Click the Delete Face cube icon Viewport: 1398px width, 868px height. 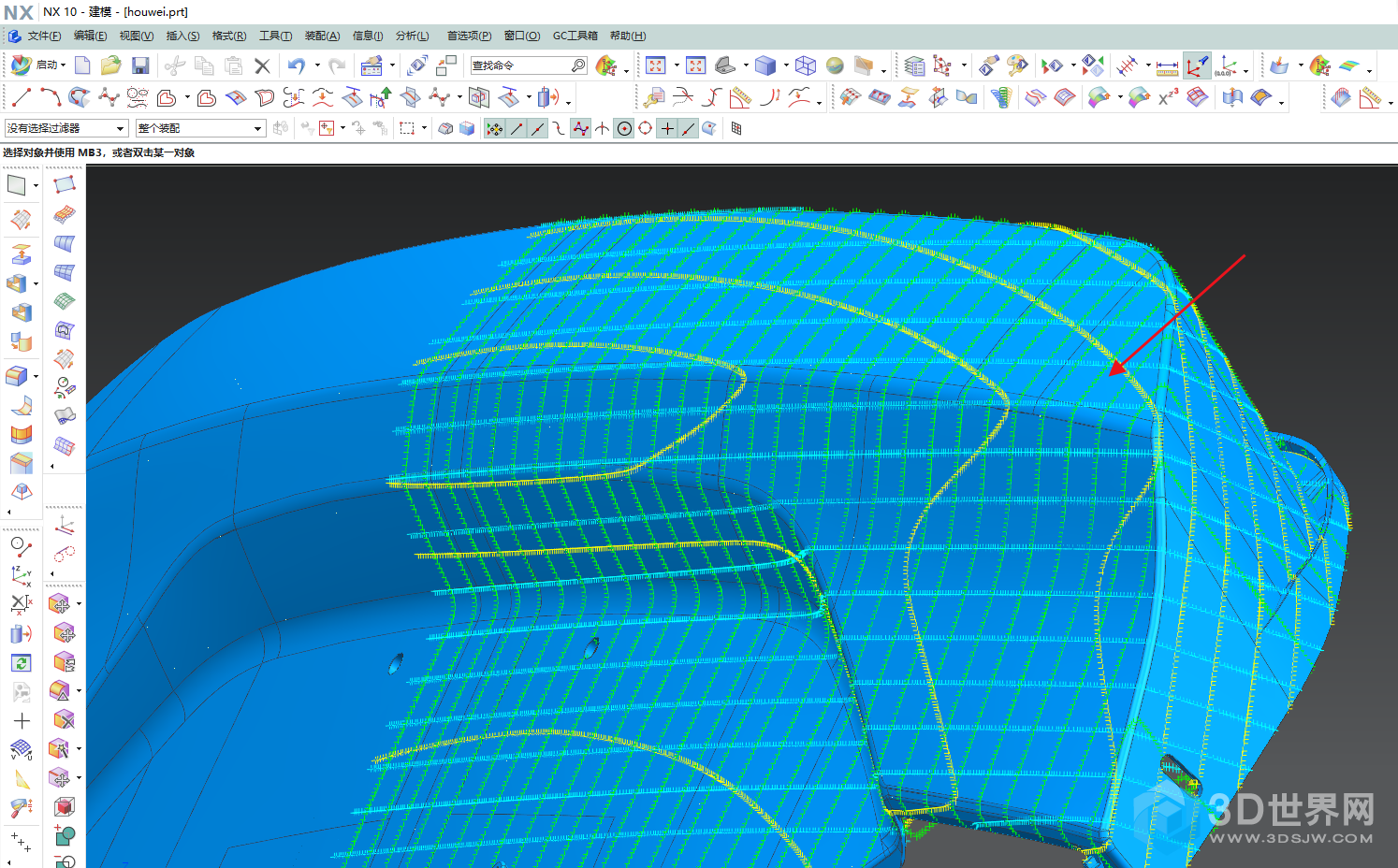tap(64, 720)
